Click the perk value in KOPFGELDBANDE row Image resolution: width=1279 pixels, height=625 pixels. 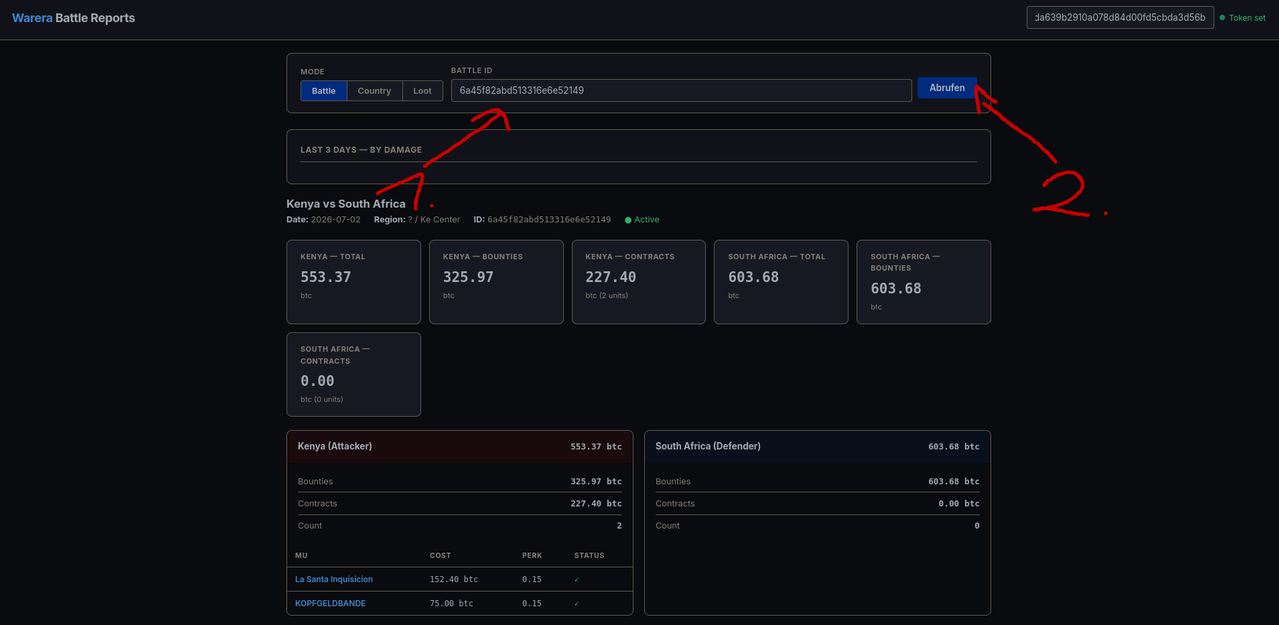[532, 603]
